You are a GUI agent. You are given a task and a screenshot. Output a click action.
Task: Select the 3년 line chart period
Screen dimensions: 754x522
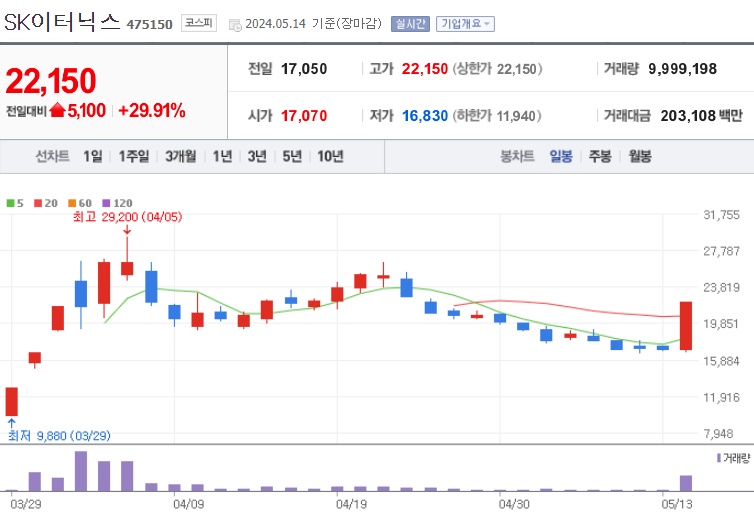coord(257,156)
